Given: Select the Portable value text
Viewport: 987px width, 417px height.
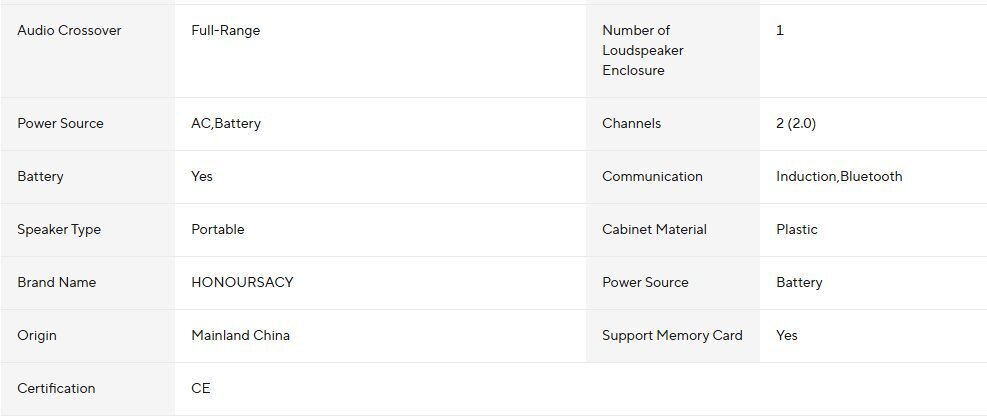Looking at the screenshot, I should (x=217, y=229).
